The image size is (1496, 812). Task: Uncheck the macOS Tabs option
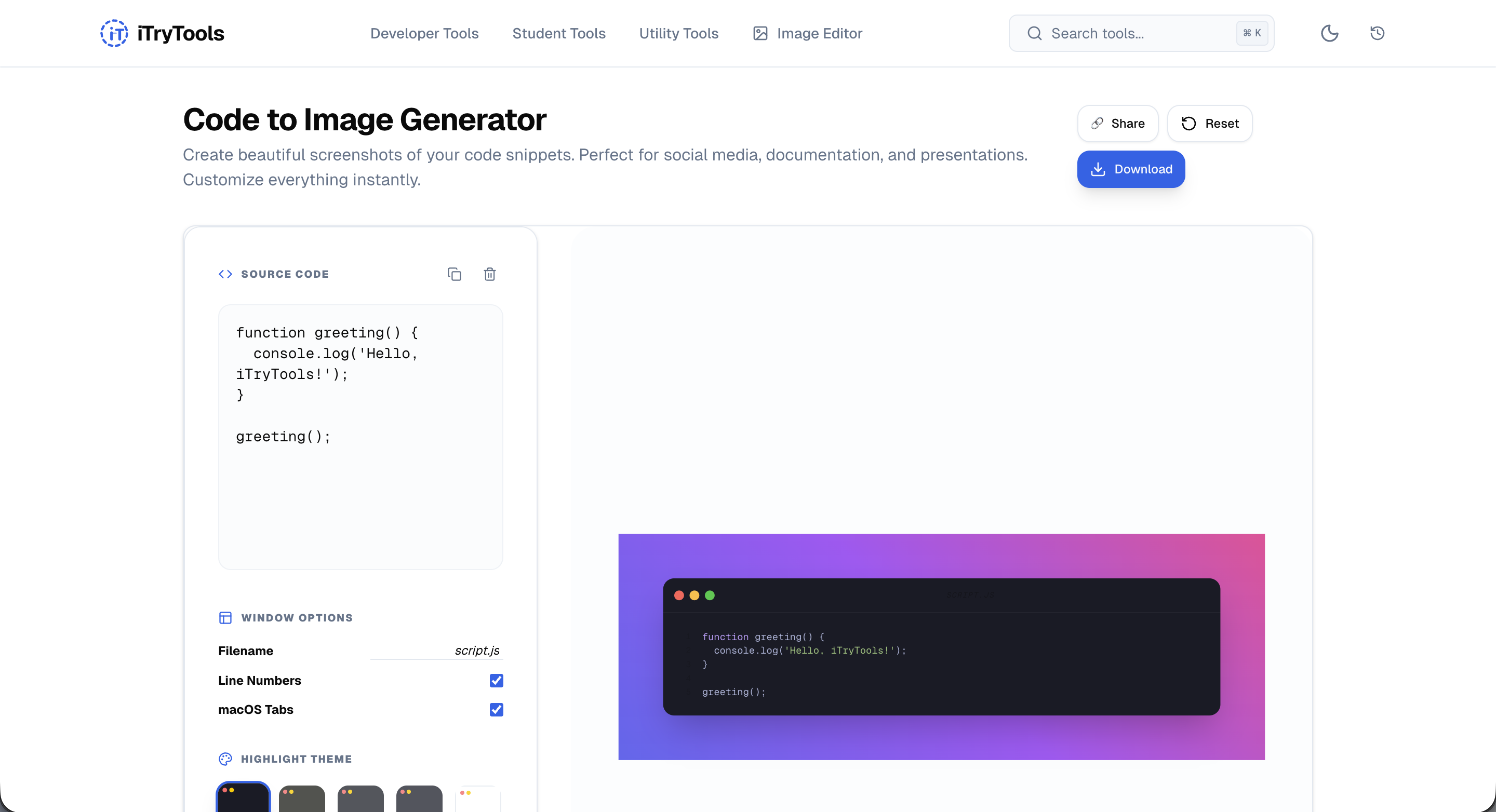point(496,709)
